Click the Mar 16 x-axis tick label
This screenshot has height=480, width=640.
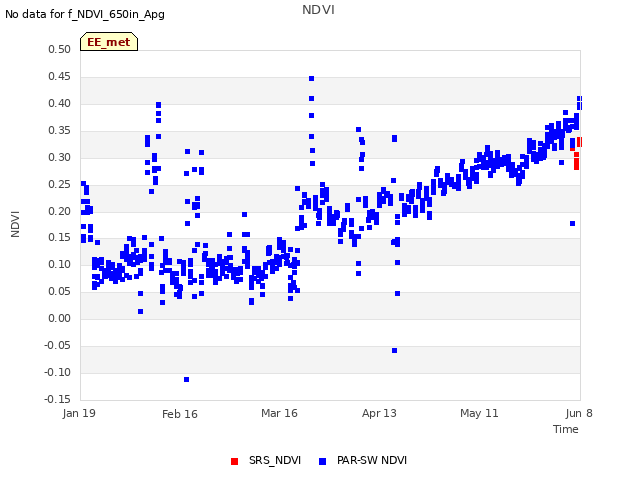pos(279,413)
